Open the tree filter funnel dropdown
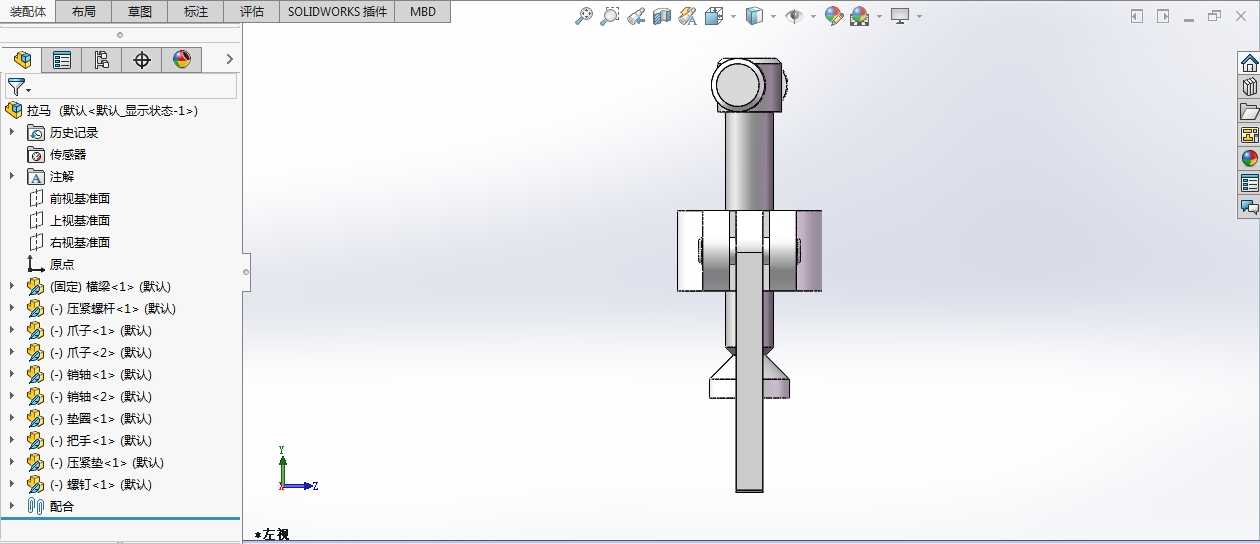The height and width of the screenshot is (544, 1260). click(x=19, y=87)
